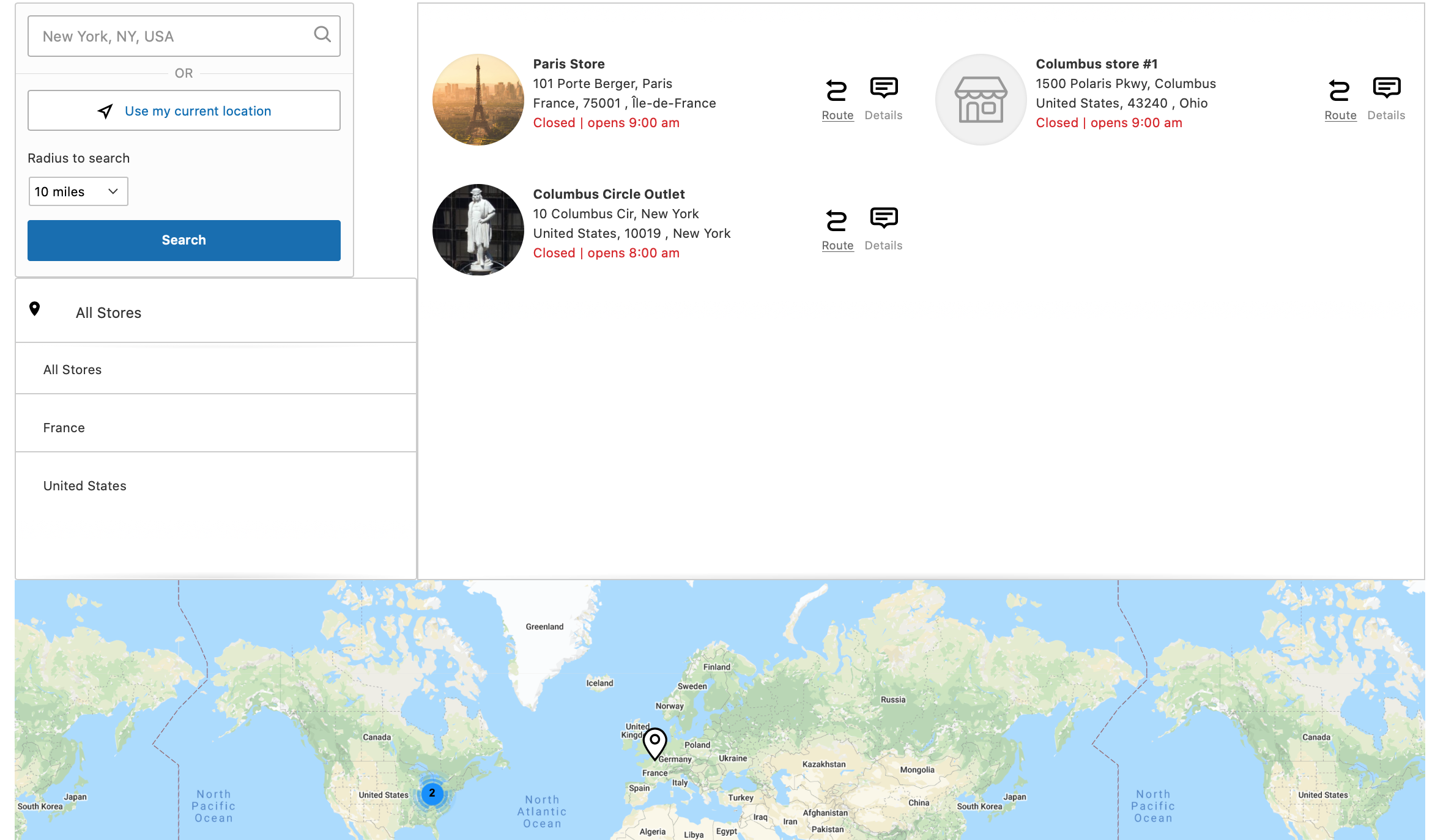Click the Route icon for Columbus store #1
Image resolution: width=1435 pixels, height=840 pixels.
1340,90
